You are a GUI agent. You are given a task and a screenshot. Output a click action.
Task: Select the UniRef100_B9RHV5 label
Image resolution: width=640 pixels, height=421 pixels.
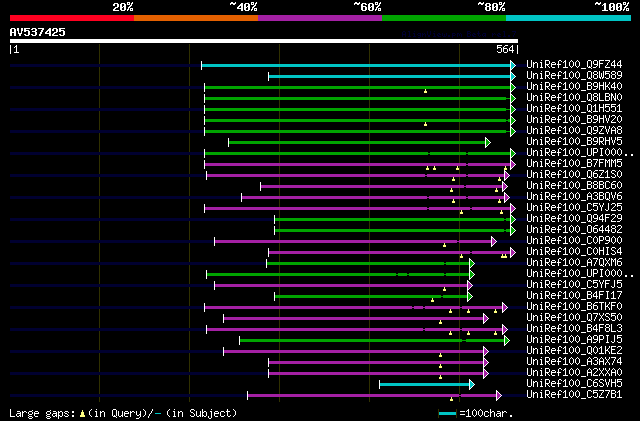(x=574, y=141)
